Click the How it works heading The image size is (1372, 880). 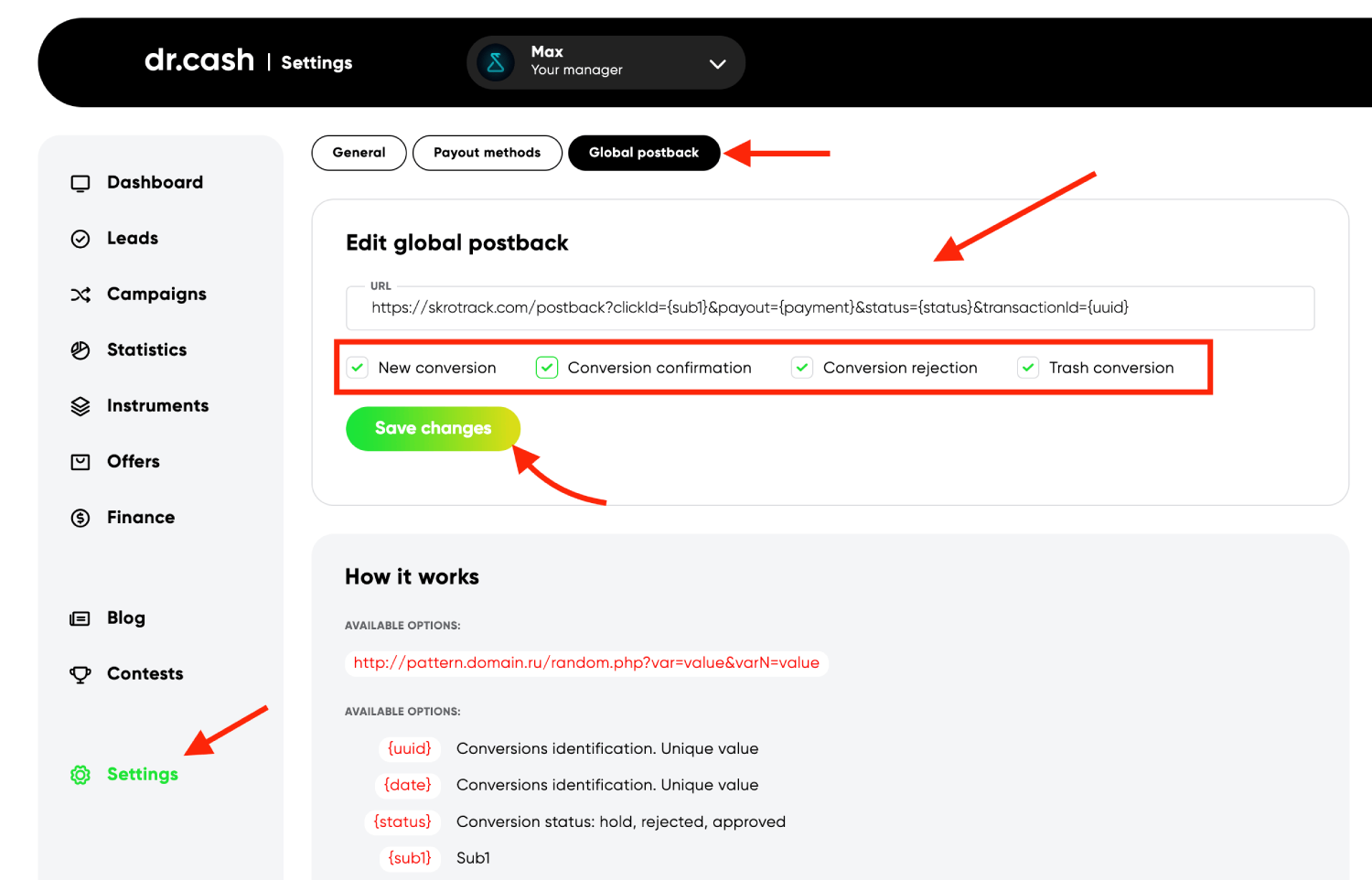(x=412, y=576)
